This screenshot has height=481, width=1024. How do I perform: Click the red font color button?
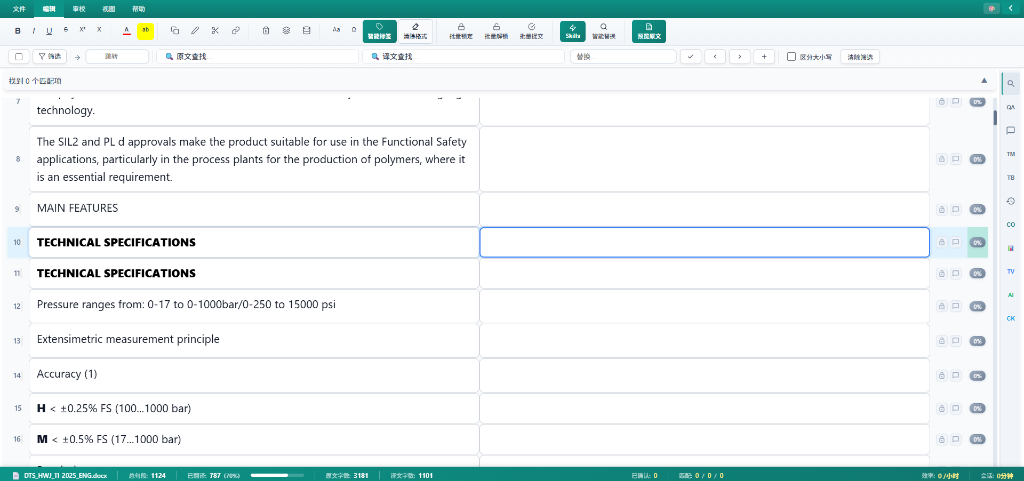[127, 31]
